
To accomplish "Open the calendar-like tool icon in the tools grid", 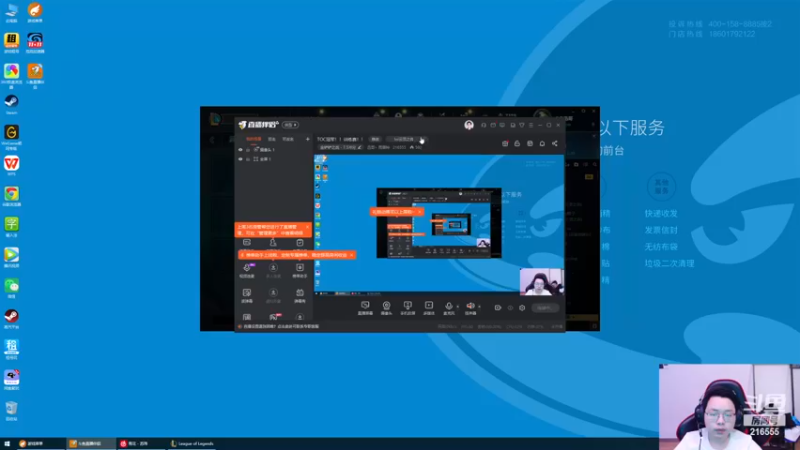I will pos(299,295).
